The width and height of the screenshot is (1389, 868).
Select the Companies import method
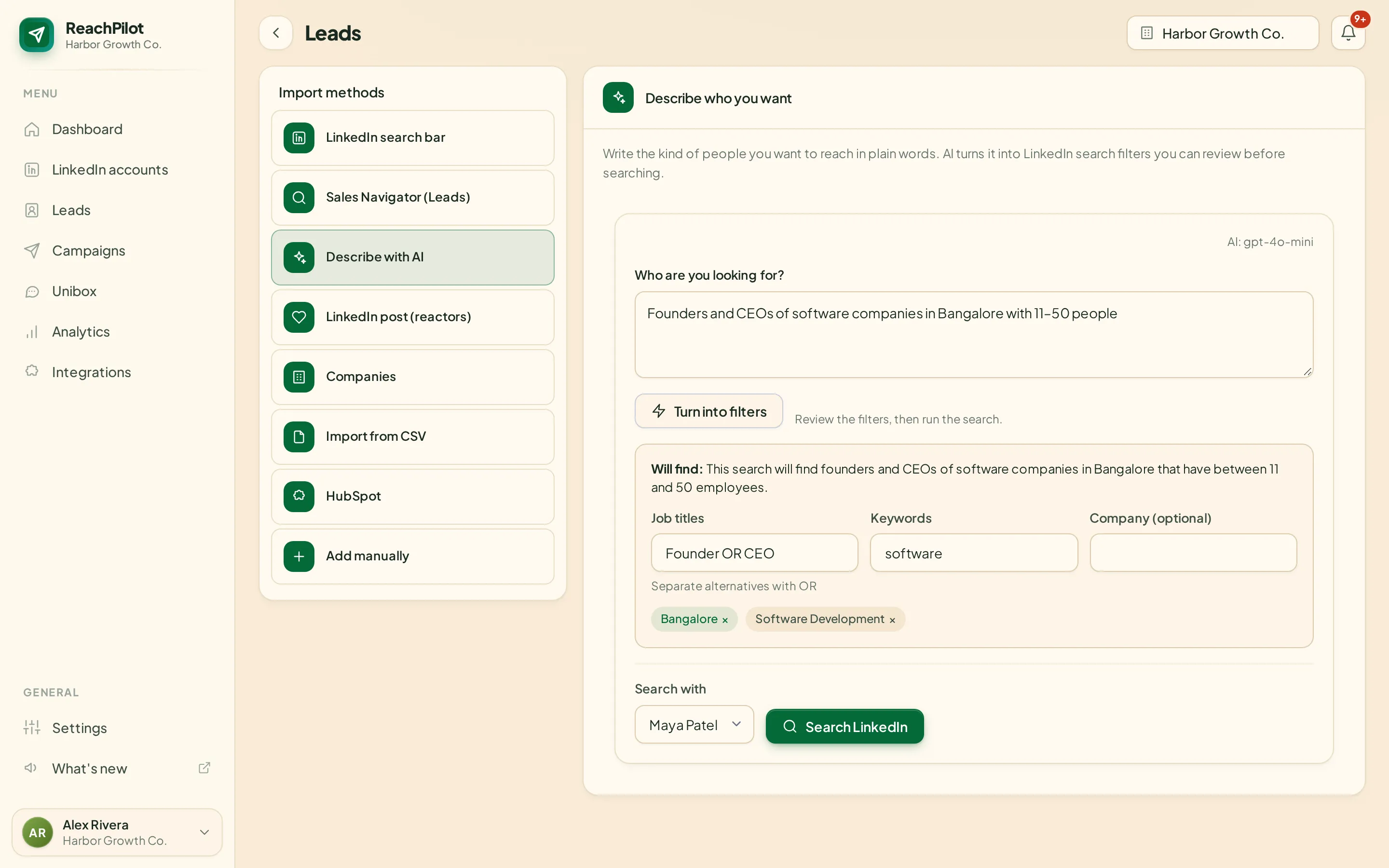[413, 377]
